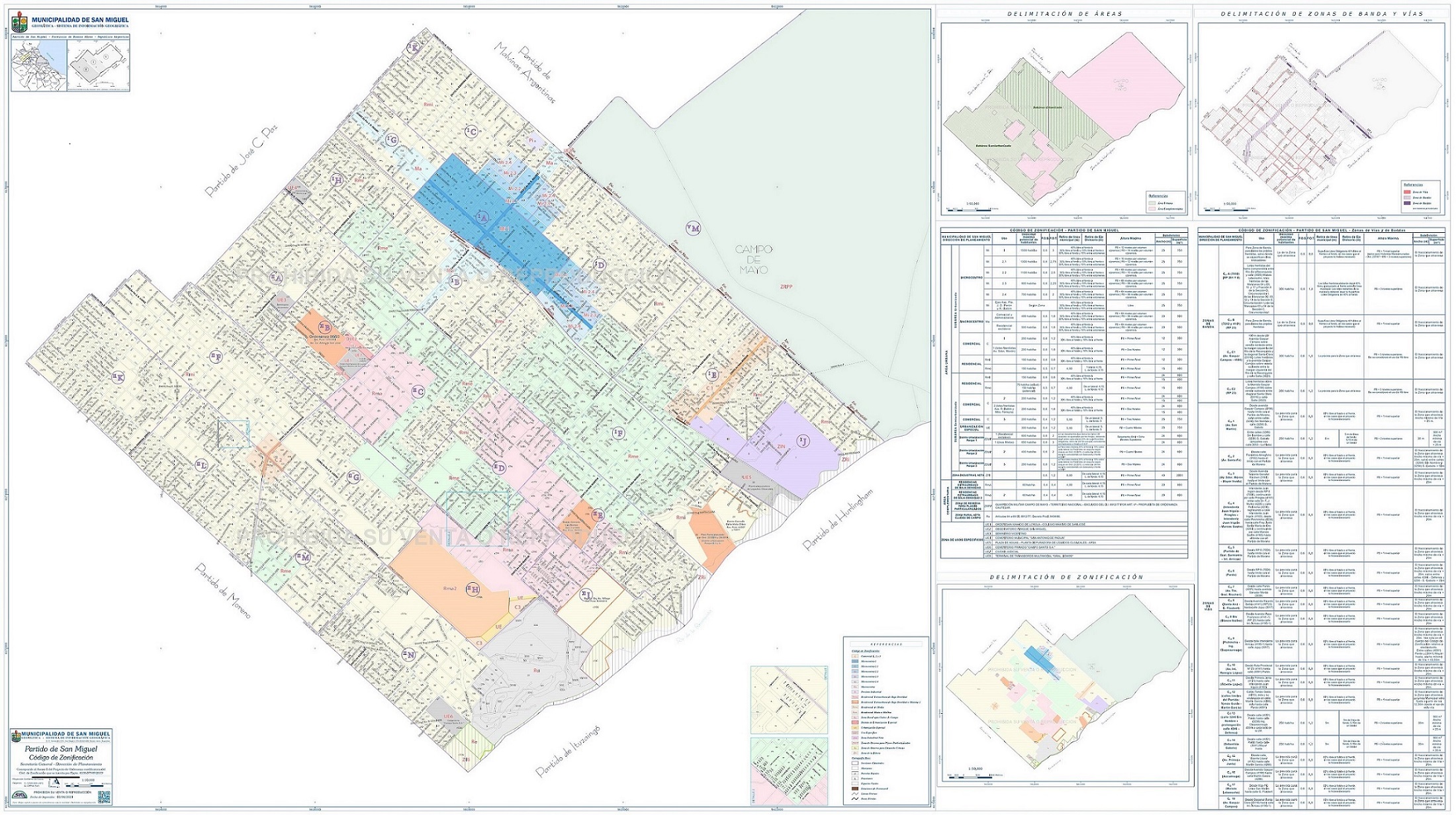
Task: Click the green SIG logo in the title block
Action: (21, 796)
